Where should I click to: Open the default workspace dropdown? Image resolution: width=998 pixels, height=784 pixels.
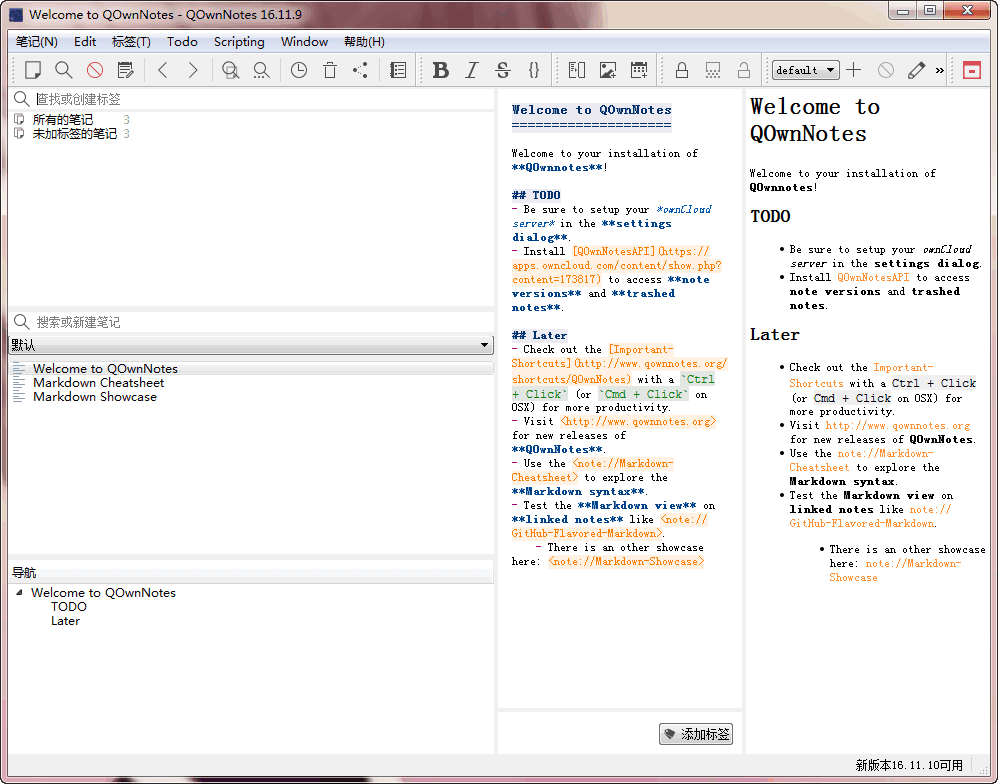tap(806, 70)
